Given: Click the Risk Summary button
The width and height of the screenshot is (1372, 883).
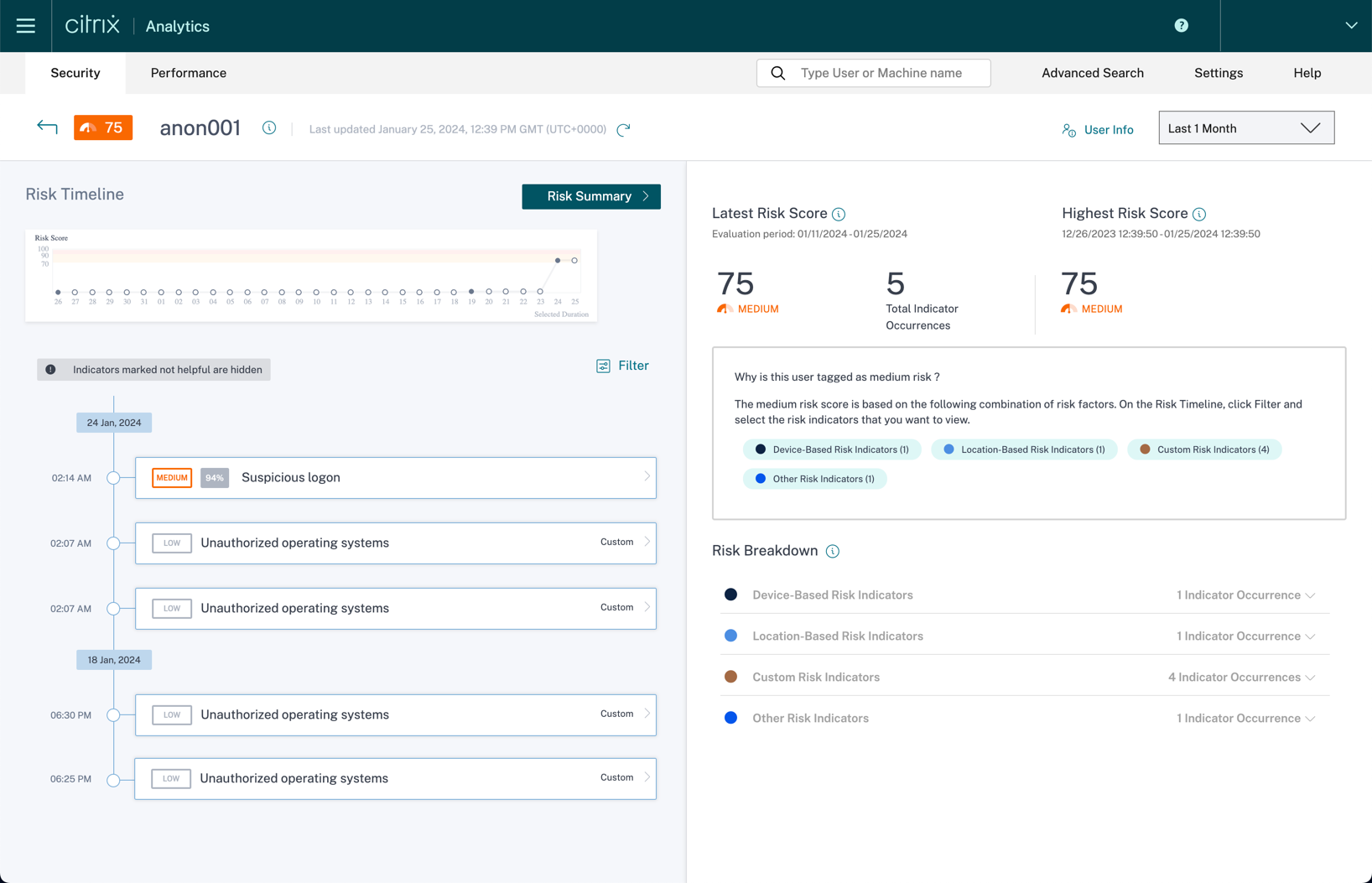Looking at the screenshot, I should coord(590,196).
